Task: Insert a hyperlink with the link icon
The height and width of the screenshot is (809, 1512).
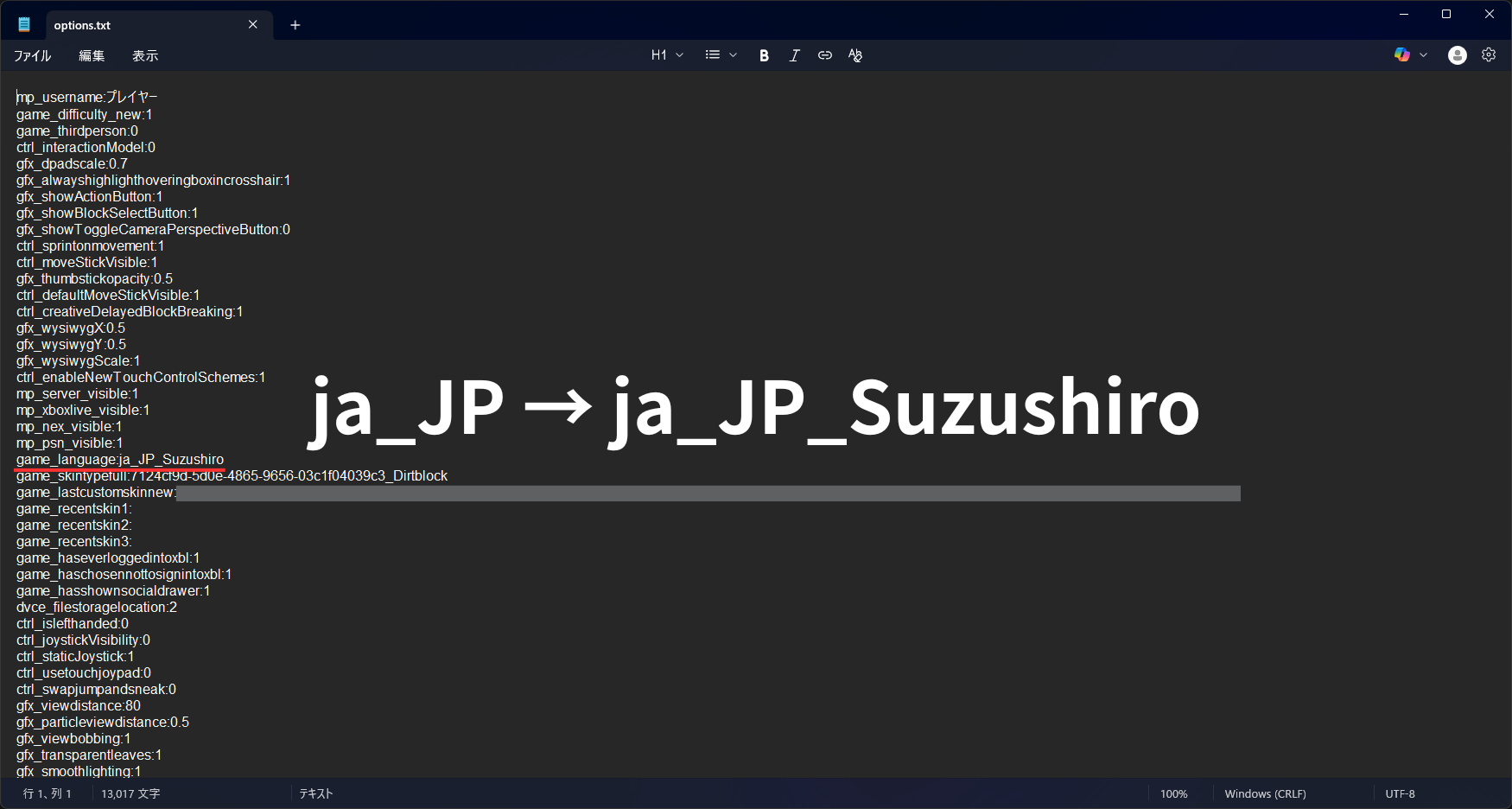Action: [824, 54]
